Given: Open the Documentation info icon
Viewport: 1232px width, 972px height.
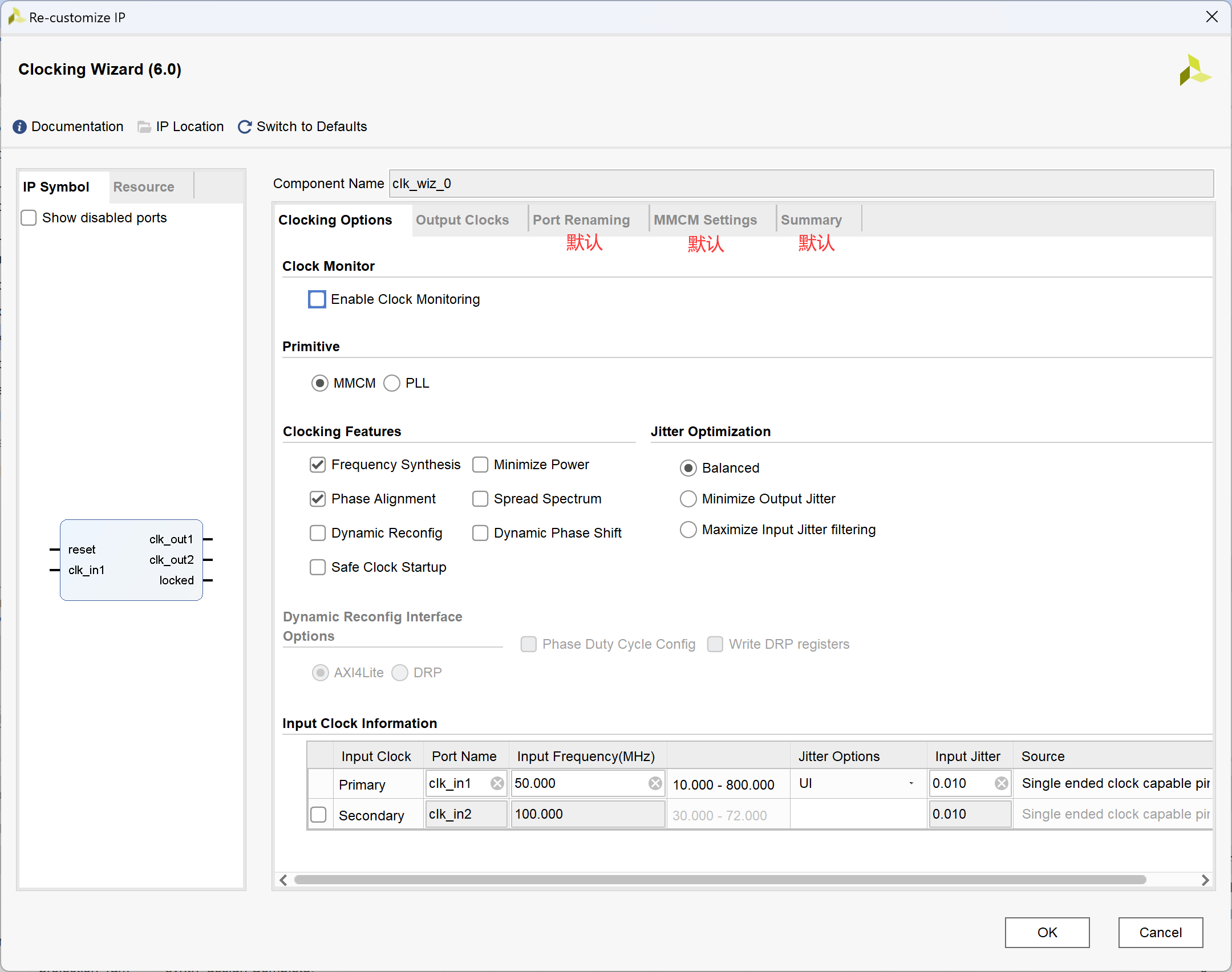Looking at the screenshot, I should point(19,127).
